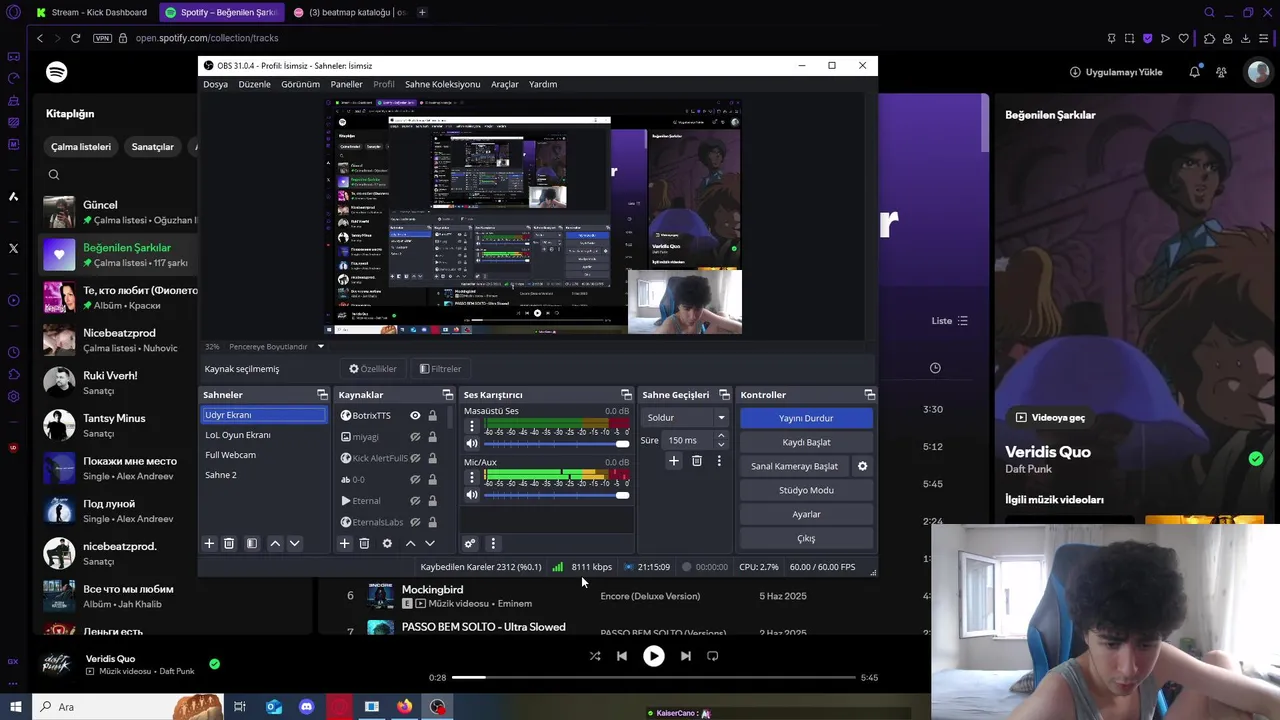
Task: Click Yayını Durdur to stop streaming
Action: tap(806, 418)
